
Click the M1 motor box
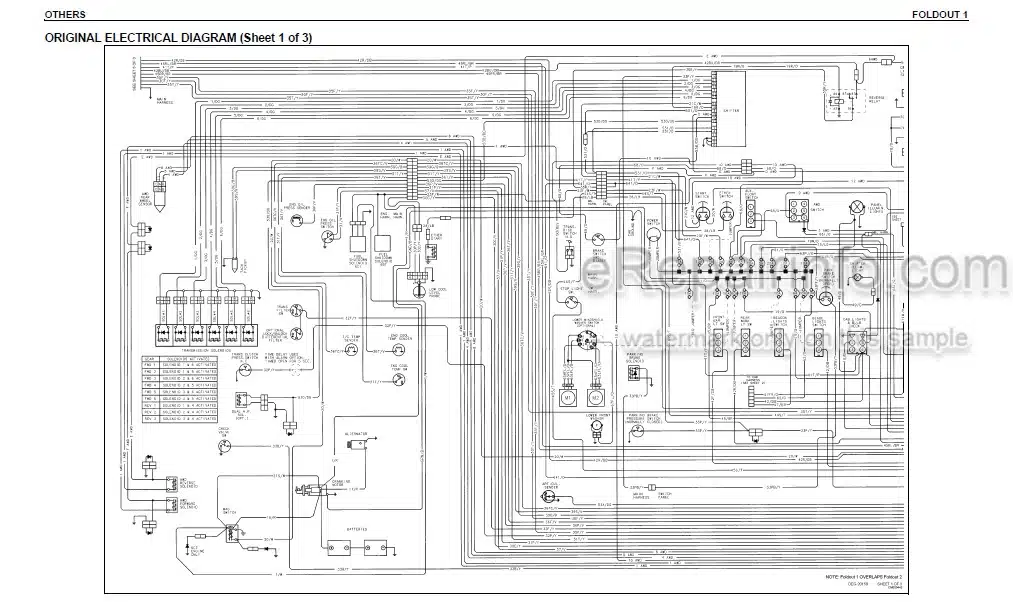[x=568, y=398]
